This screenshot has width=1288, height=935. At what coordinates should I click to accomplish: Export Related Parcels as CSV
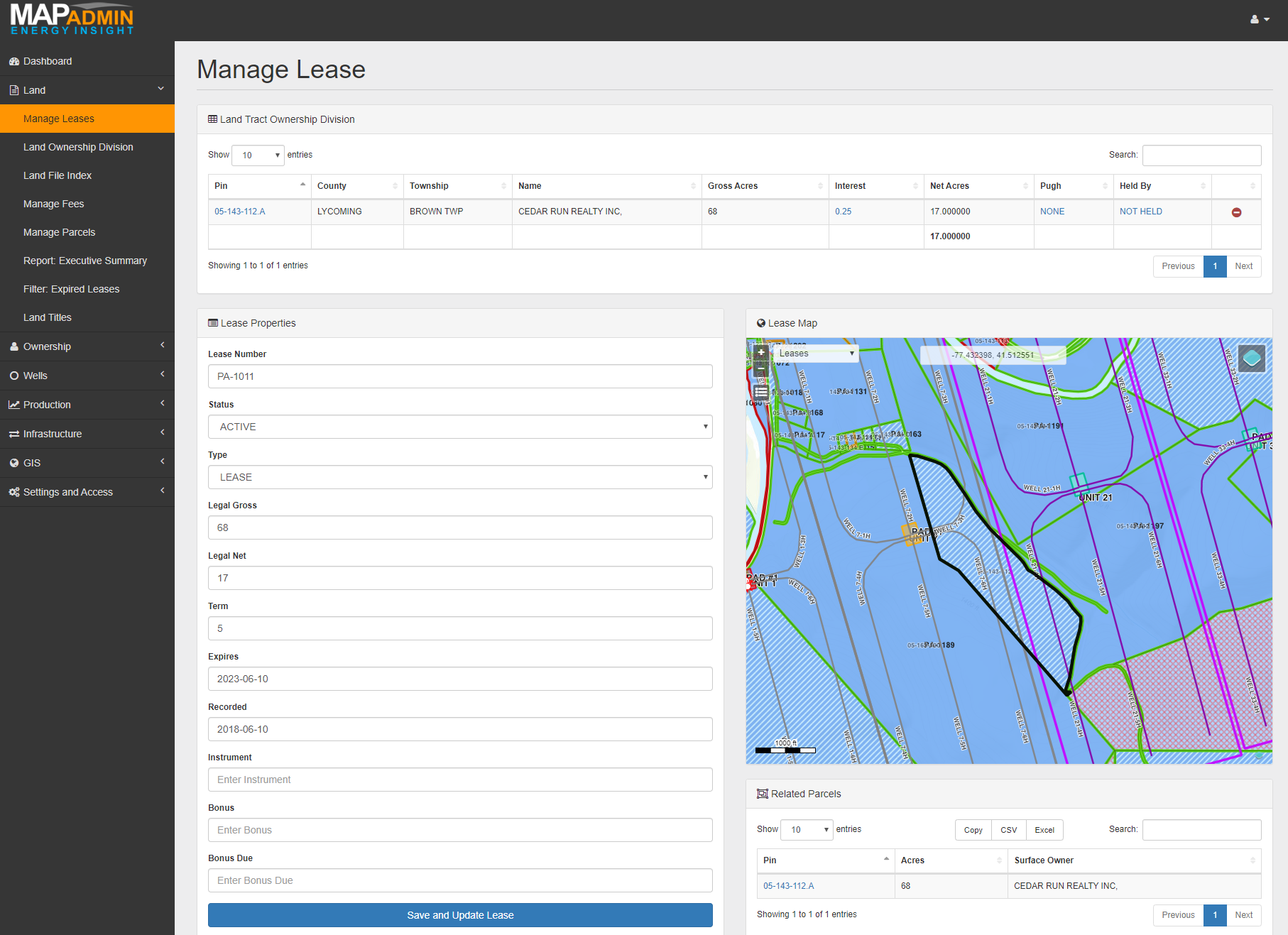tap(1008, 830)
